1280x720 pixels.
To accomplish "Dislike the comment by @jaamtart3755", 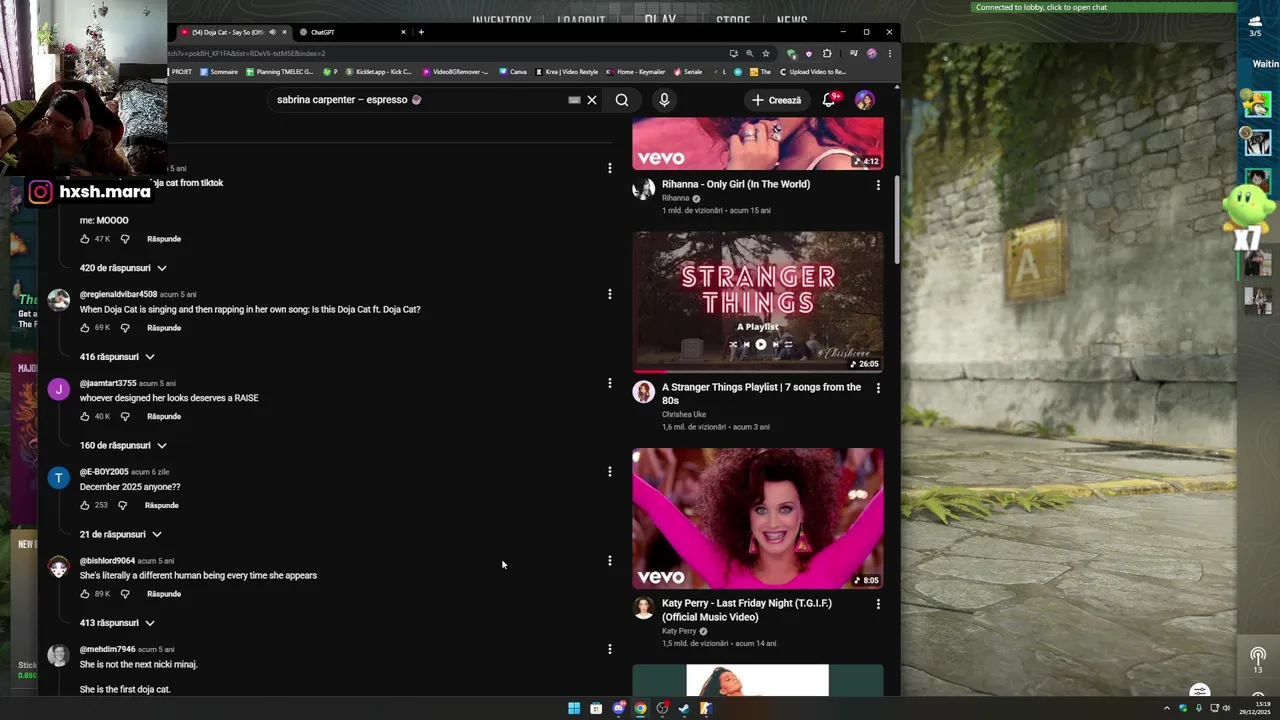I will pos(125,416).
